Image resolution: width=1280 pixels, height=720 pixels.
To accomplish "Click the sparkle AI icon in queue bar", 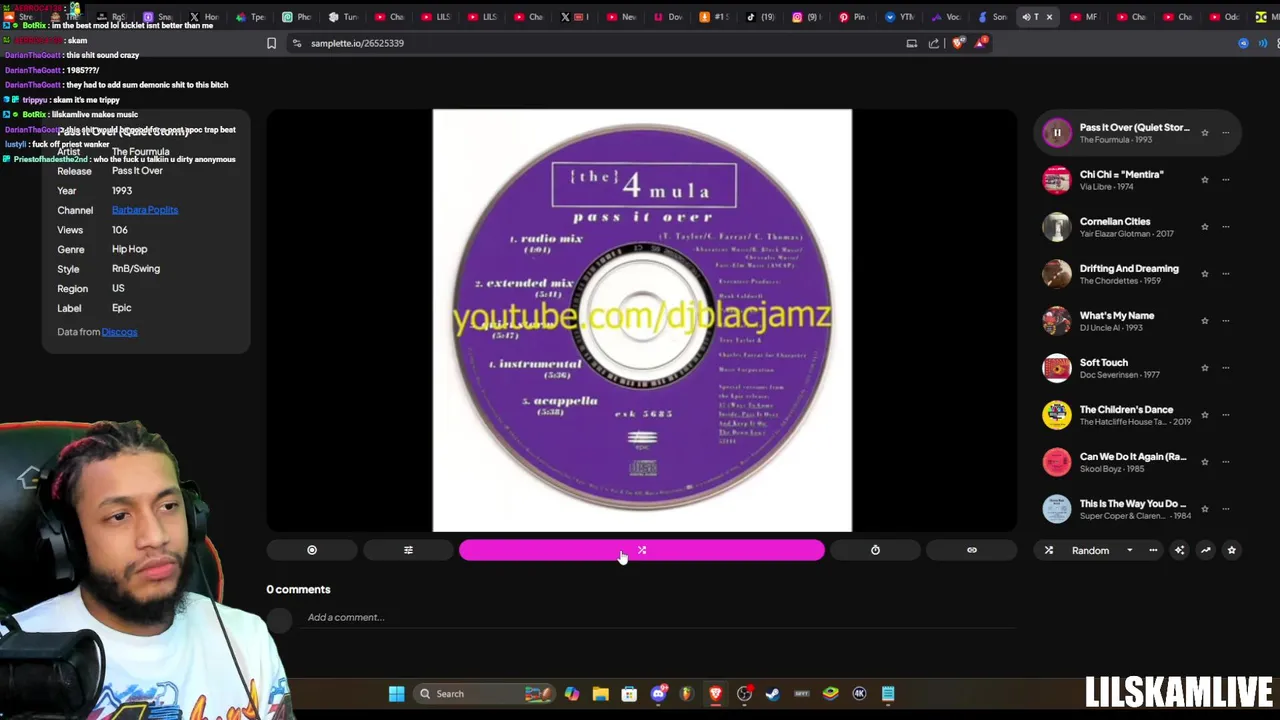I will pyautogui.click(x=1179, y=550).
